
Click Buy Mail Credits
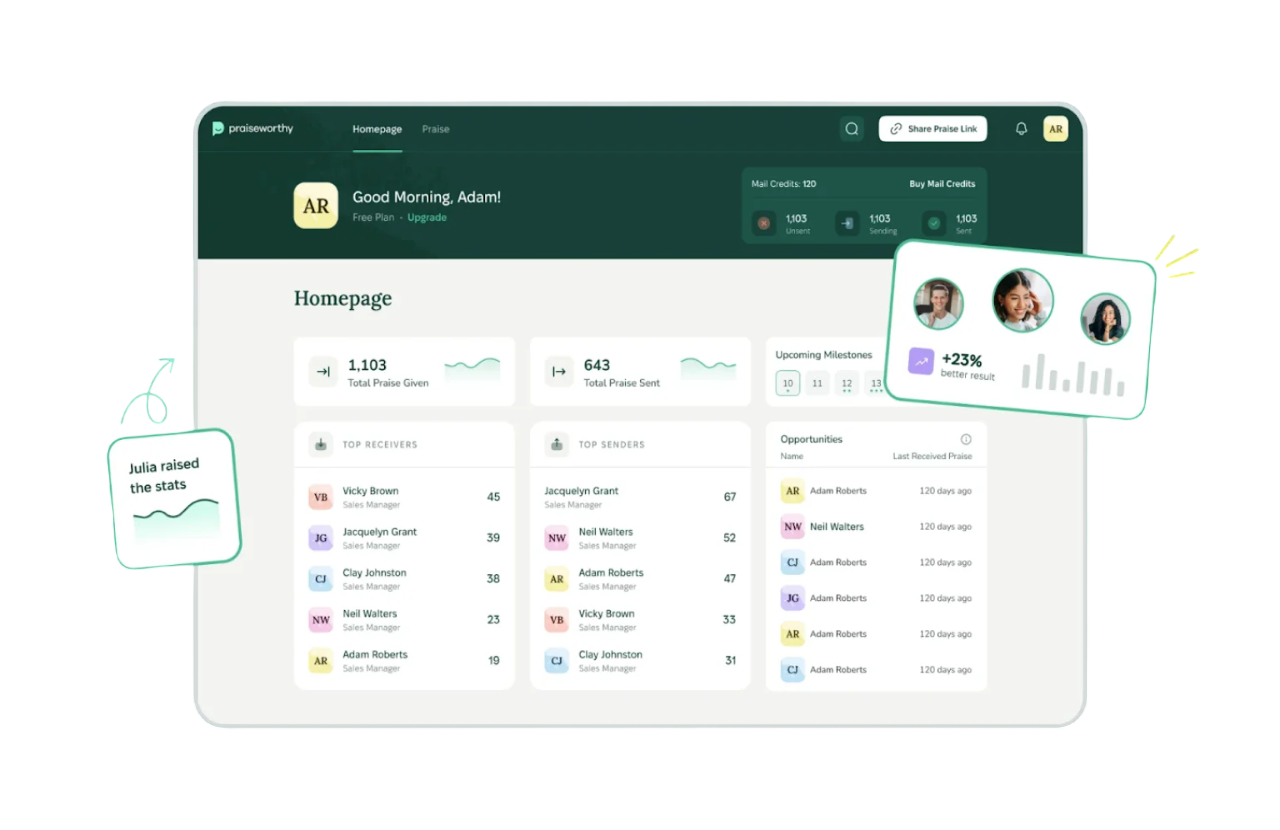[x=941, y=183]
